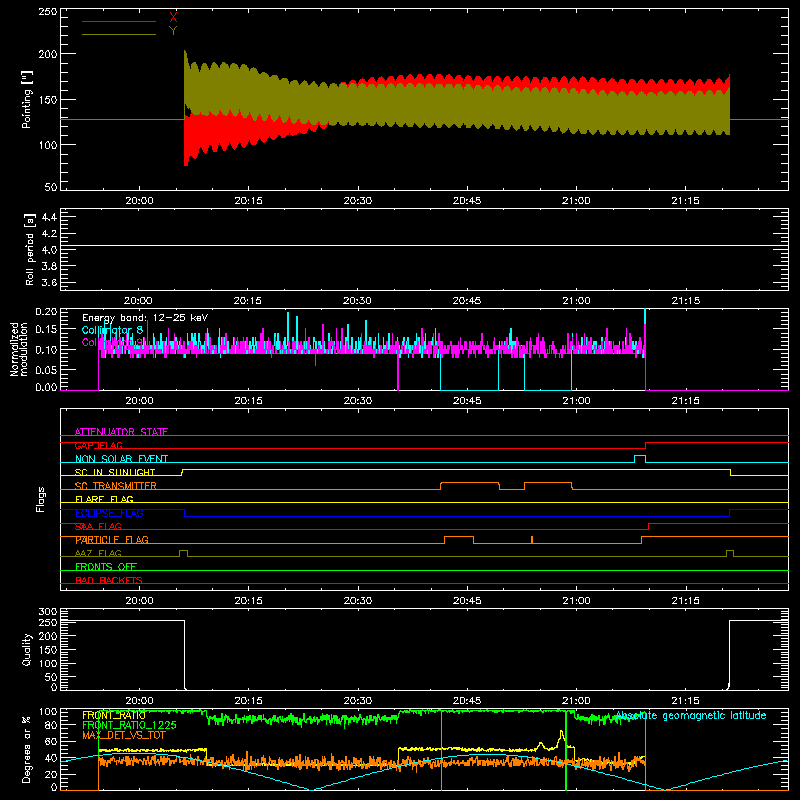Click the 0.20 tick on modulation axis
Screen dimensions: 800x800
[46, 312]
